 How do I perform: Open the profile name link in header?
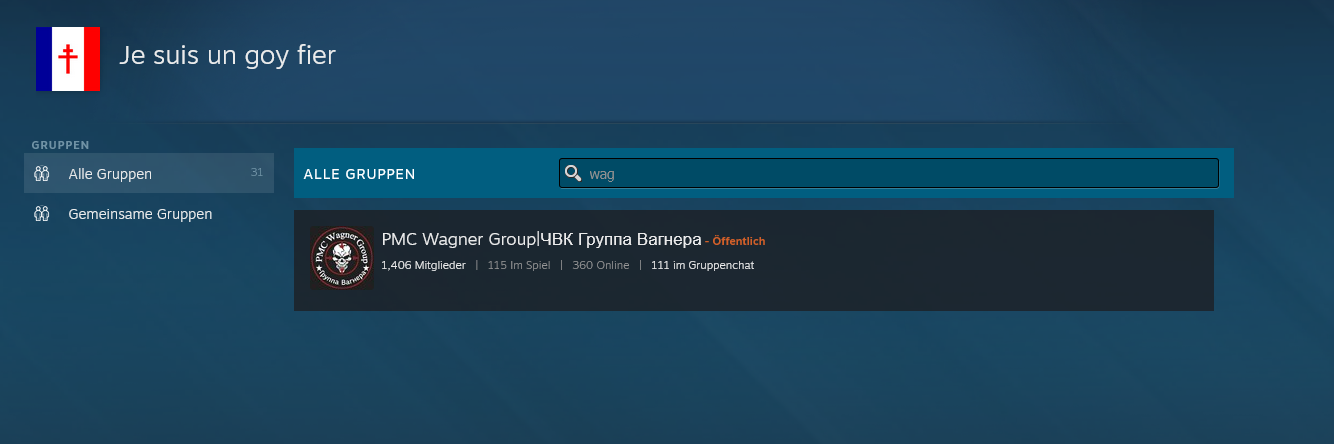tap(227, 56)
